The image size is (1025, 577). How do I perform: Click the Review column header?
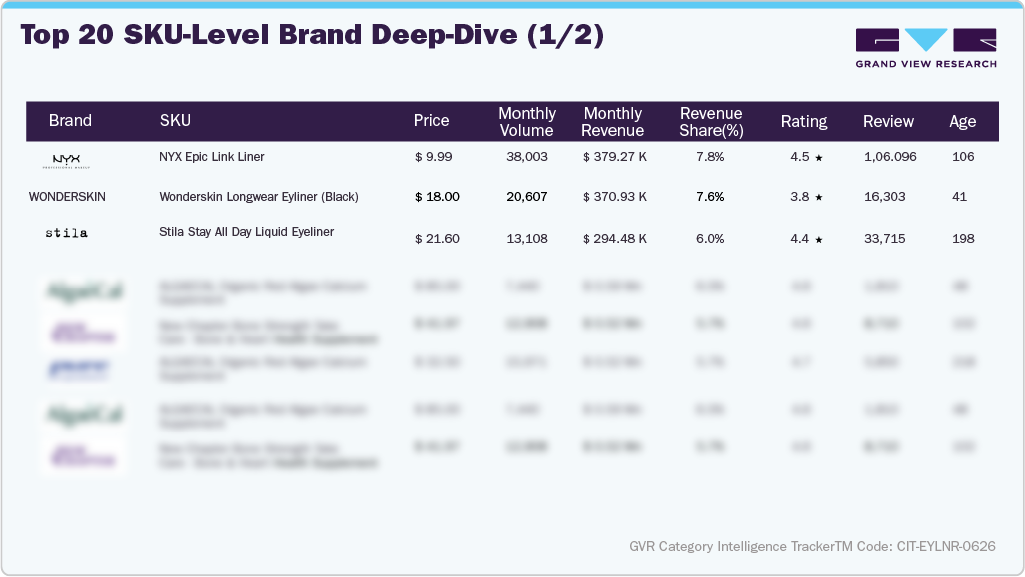(x=888, y=121)
